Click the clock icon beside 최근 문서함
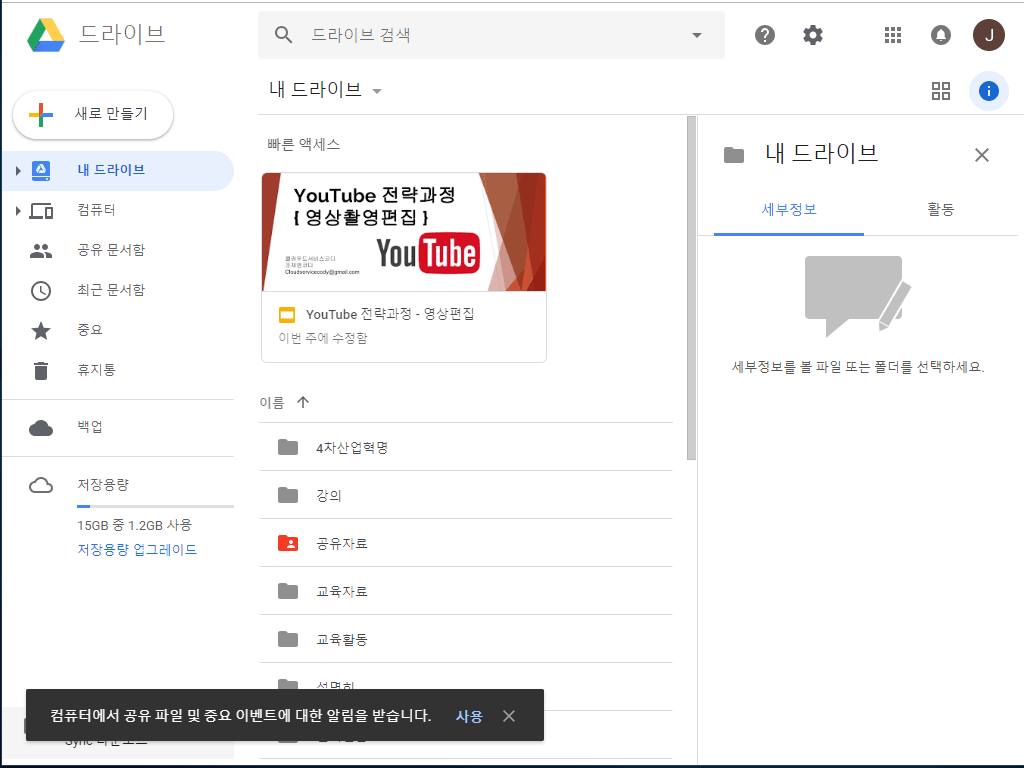The width and height of the screenshot is (1024, 768). 40,291
